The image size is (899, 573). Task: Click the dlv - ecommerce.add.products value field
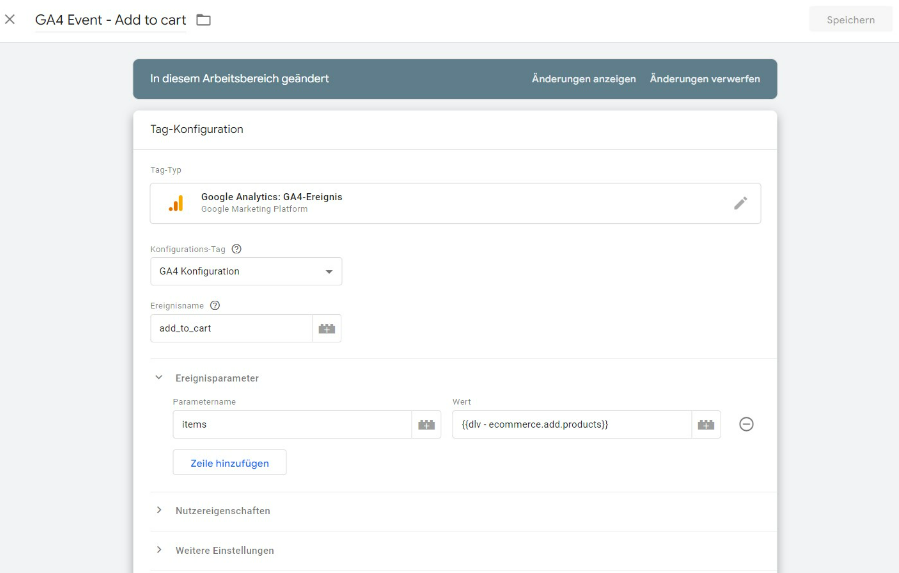coord(572,424)
